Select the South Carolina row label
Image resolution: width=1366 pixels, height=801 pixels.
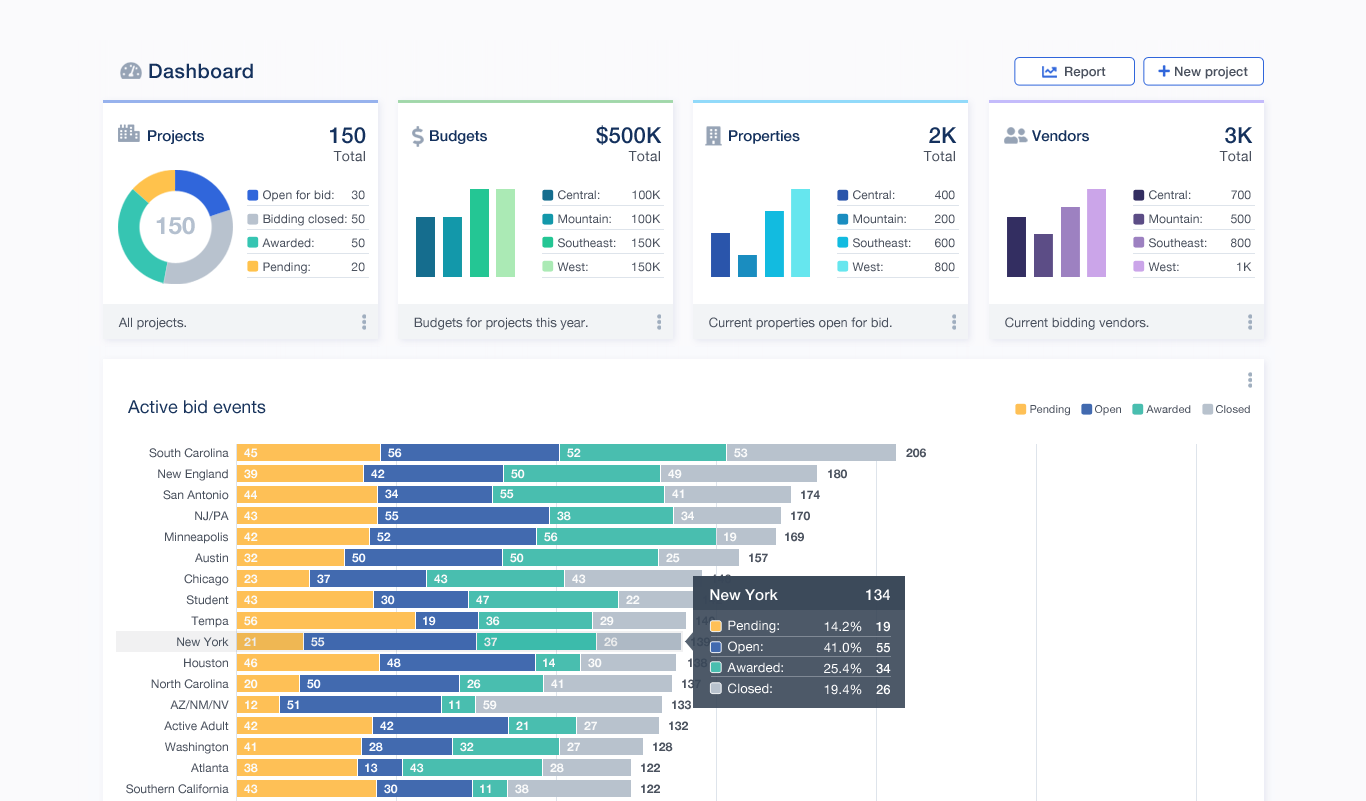click(189, 453)
